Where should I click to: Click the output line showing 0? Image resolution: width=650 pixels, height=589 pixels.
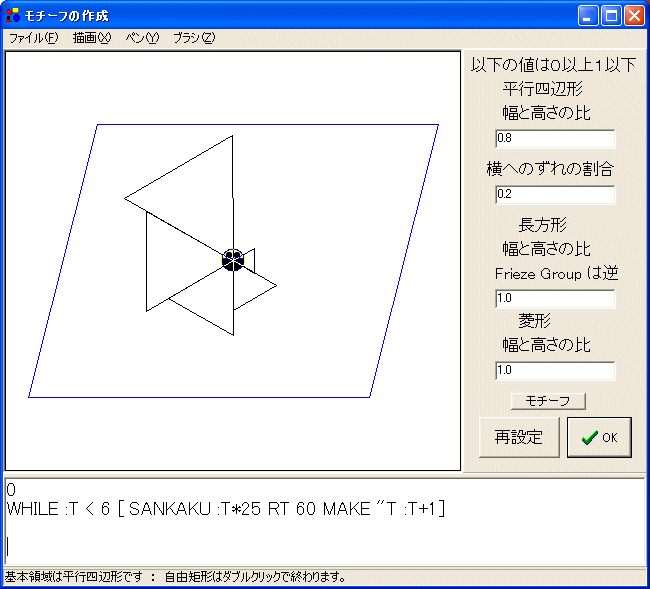[11, 490]
